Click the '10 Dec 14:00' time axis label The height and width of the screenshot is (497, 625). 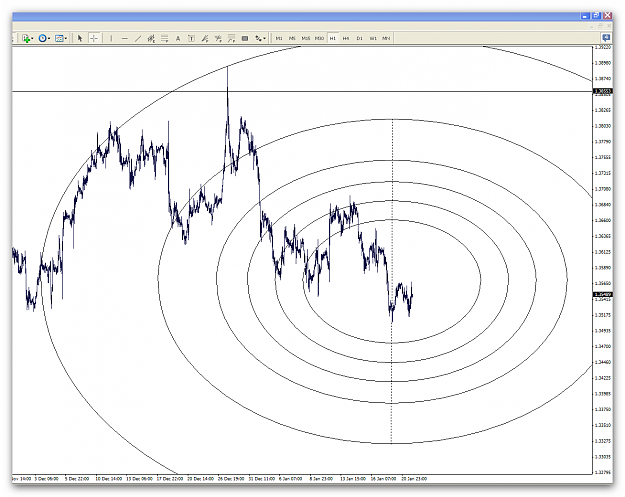108,479
